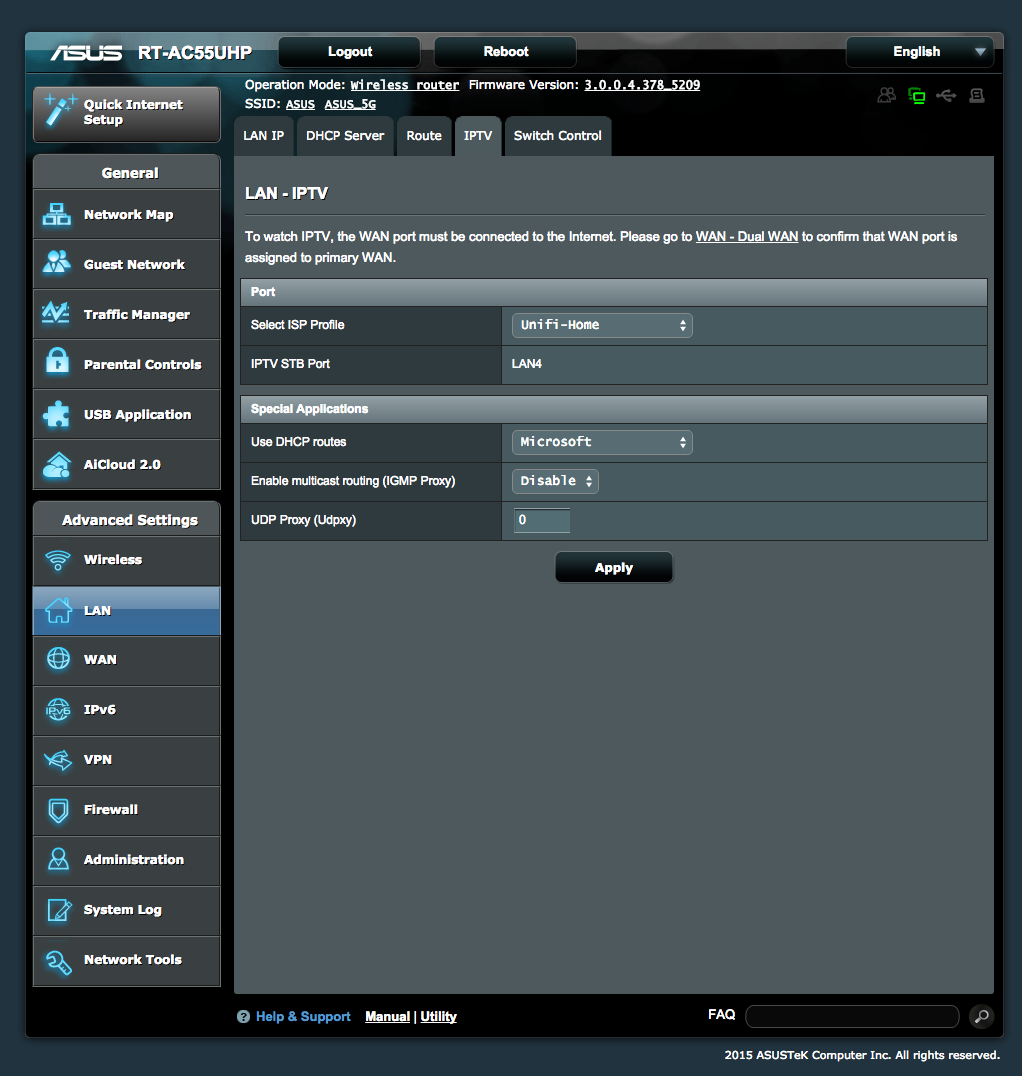Follow the WAN - Dual WAN link

(x=746, y=237)
